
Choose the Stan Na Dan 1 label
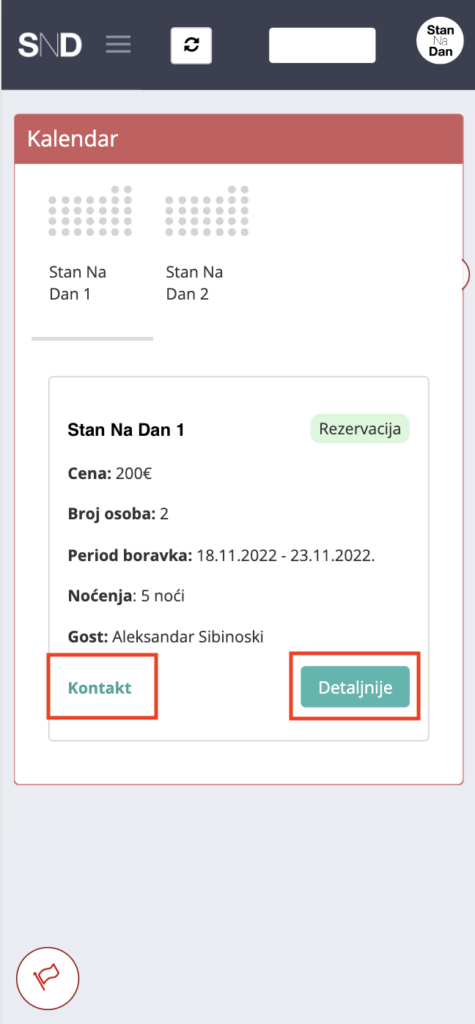click(78, 283)
